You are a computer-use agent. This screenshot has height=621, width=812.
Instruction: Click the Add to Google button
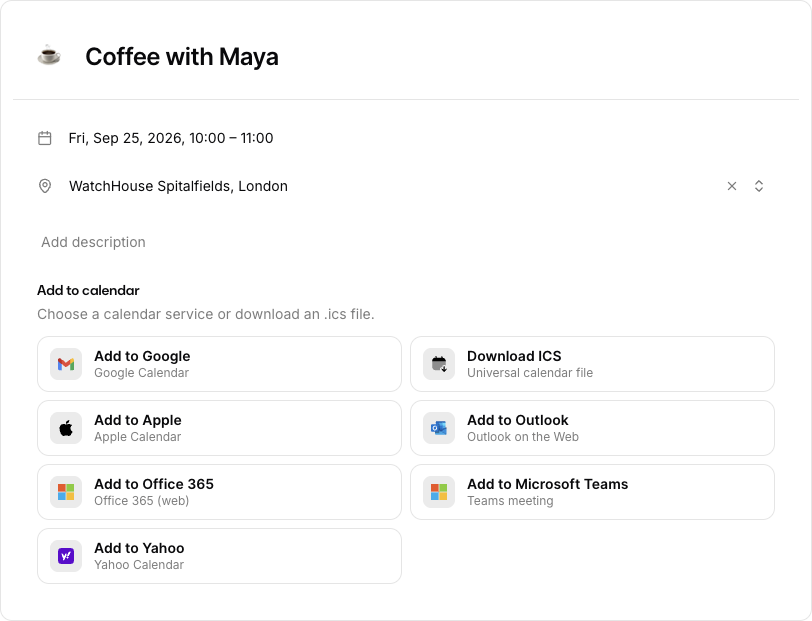click(x=220, y=364)
